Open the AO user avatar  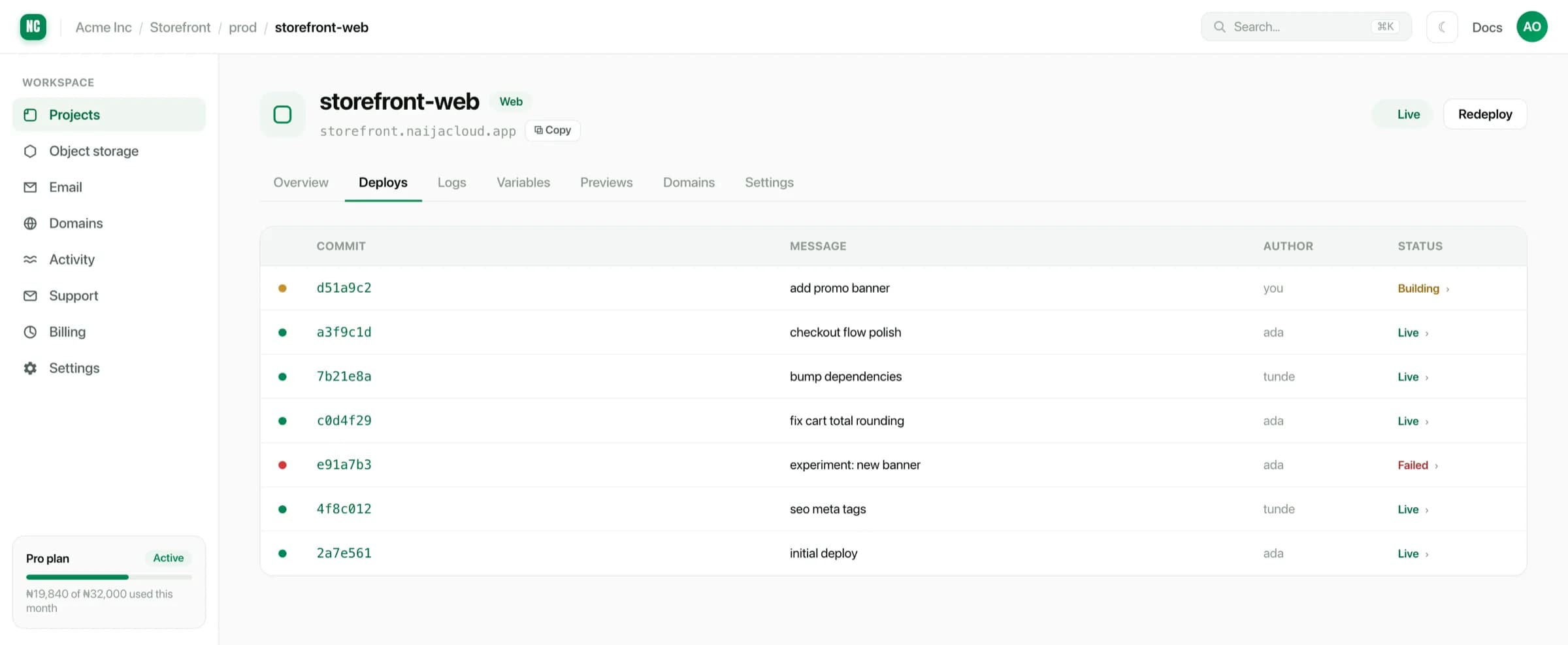(1532, 27)
